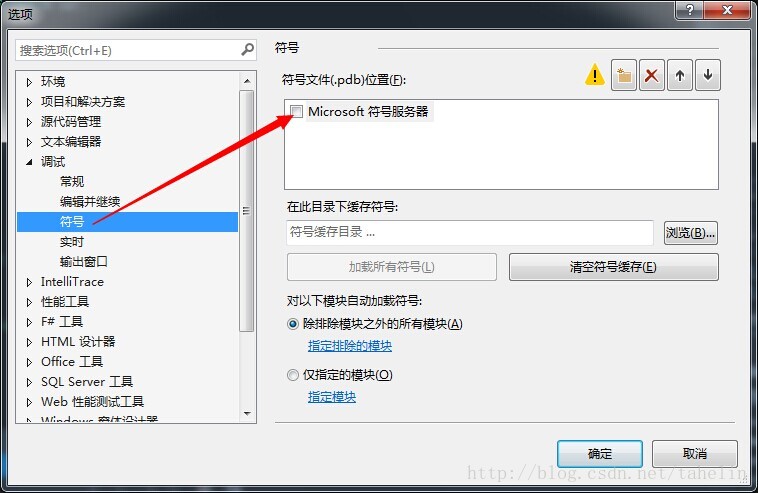Viewport: 758px width, 493px height.
Task: Click the help question mark button
Action: tap(689, 10)
